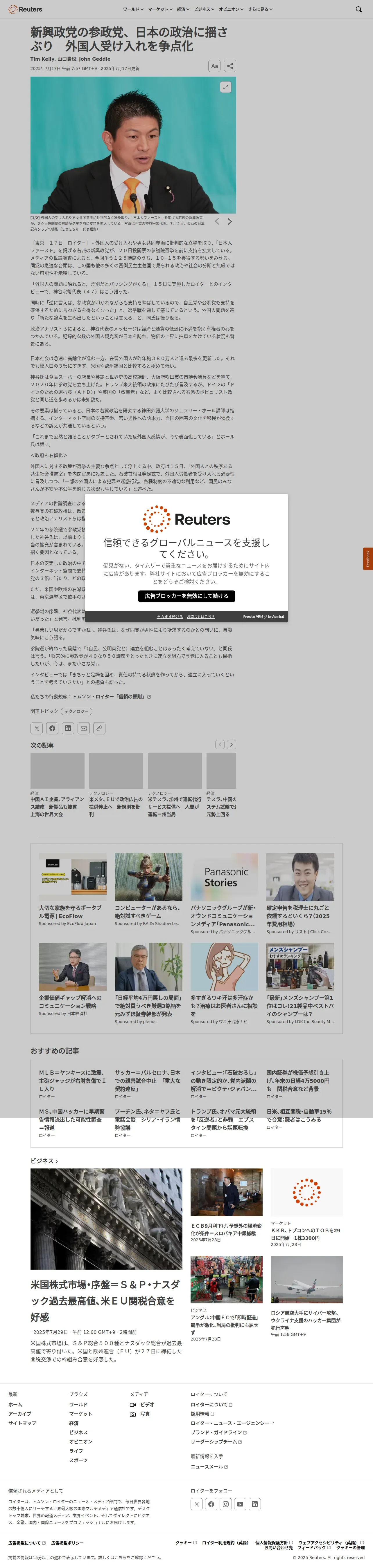Image resolution: width=373 pixels, height=1568 pixels.
Task: Open footer サイトマップ link
Action: [x=22, y=1423]
